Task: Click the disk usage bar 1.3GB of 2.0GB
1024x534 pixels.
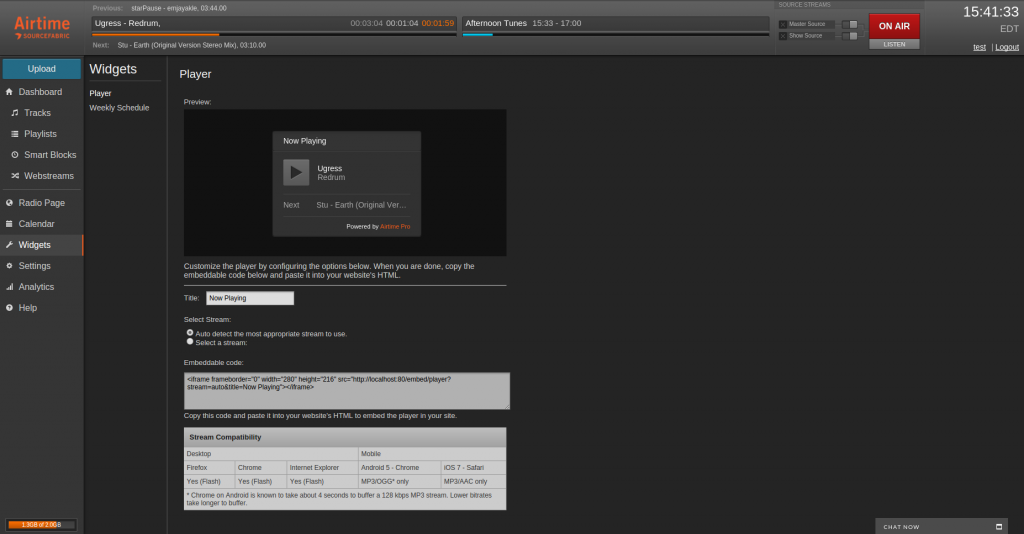Action: pos(41,524)
